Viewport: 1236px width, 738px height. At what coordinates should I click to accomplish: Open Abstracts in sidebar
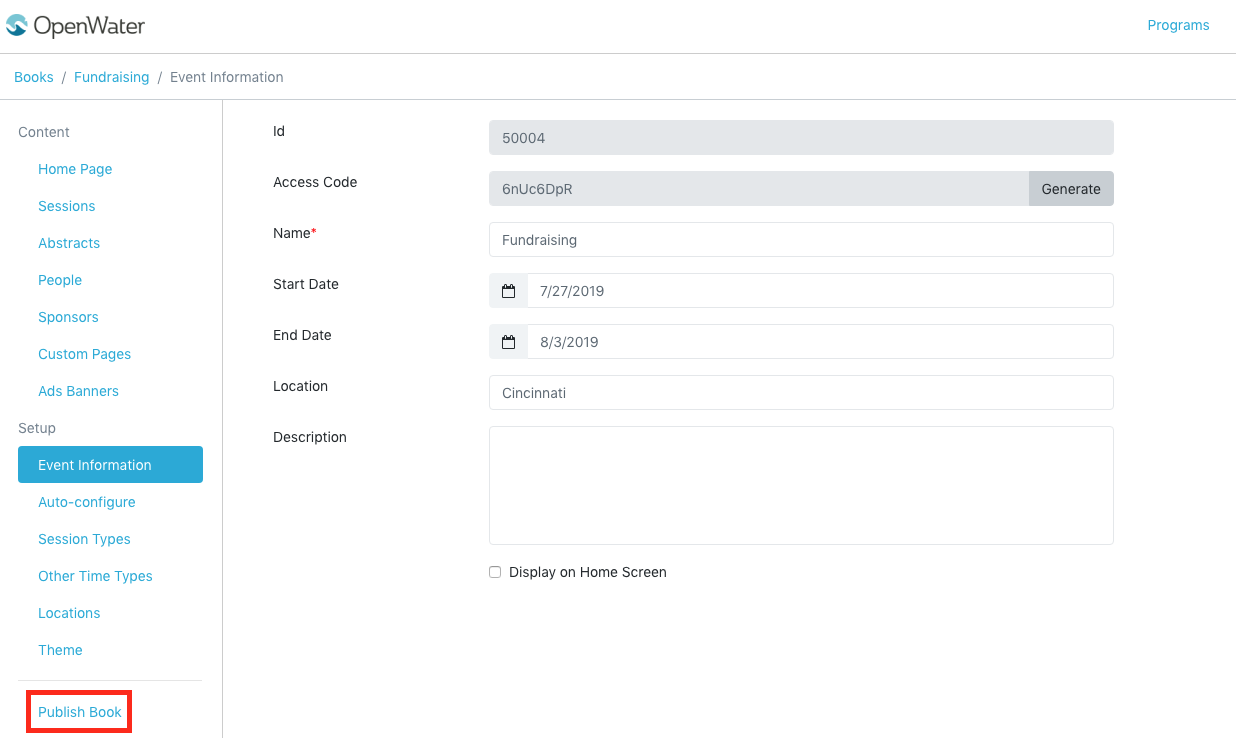tap(69, 243)
